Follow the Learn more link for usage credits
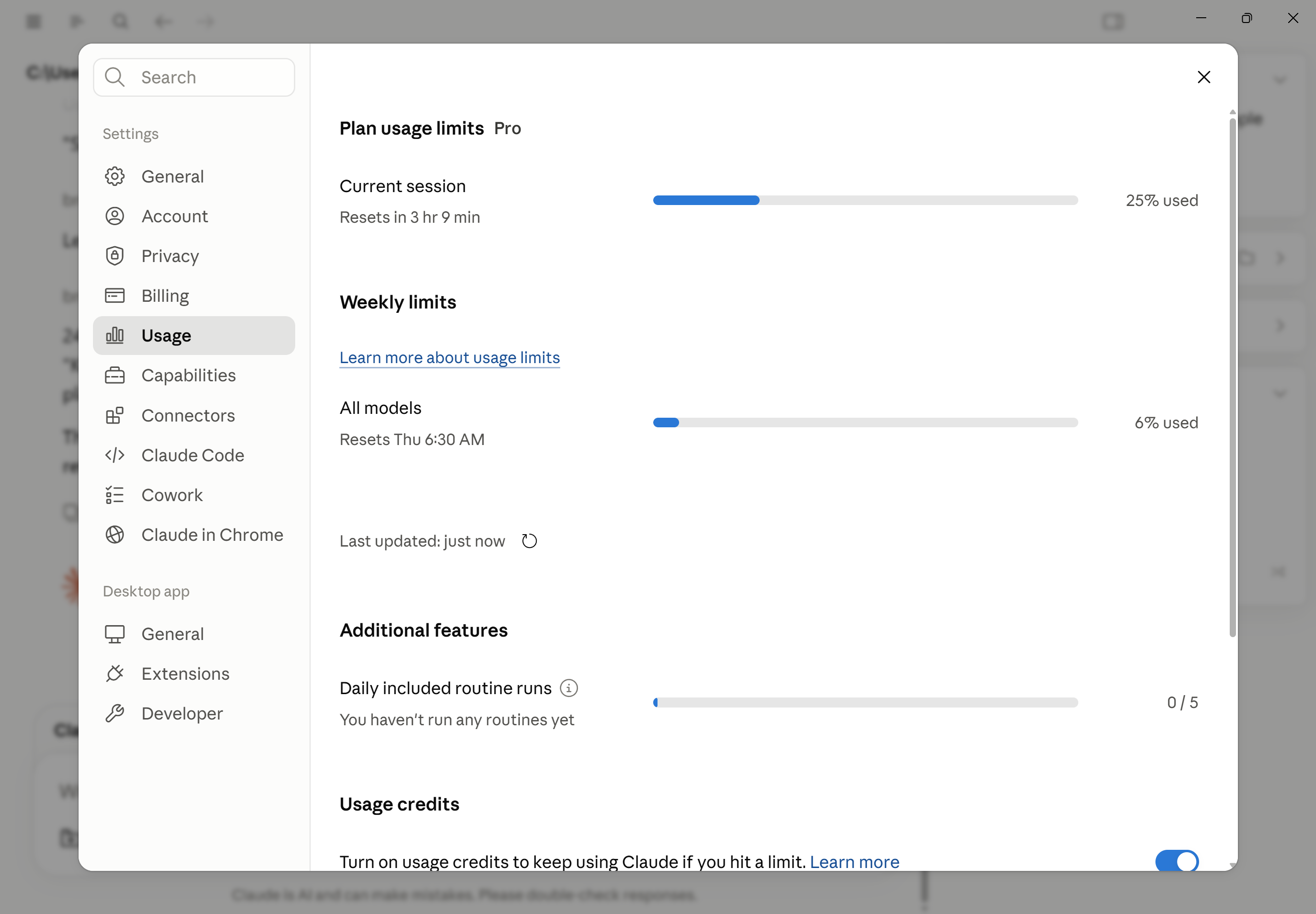Viewport: 1316px width, 914px height. (x=854, y=862)
